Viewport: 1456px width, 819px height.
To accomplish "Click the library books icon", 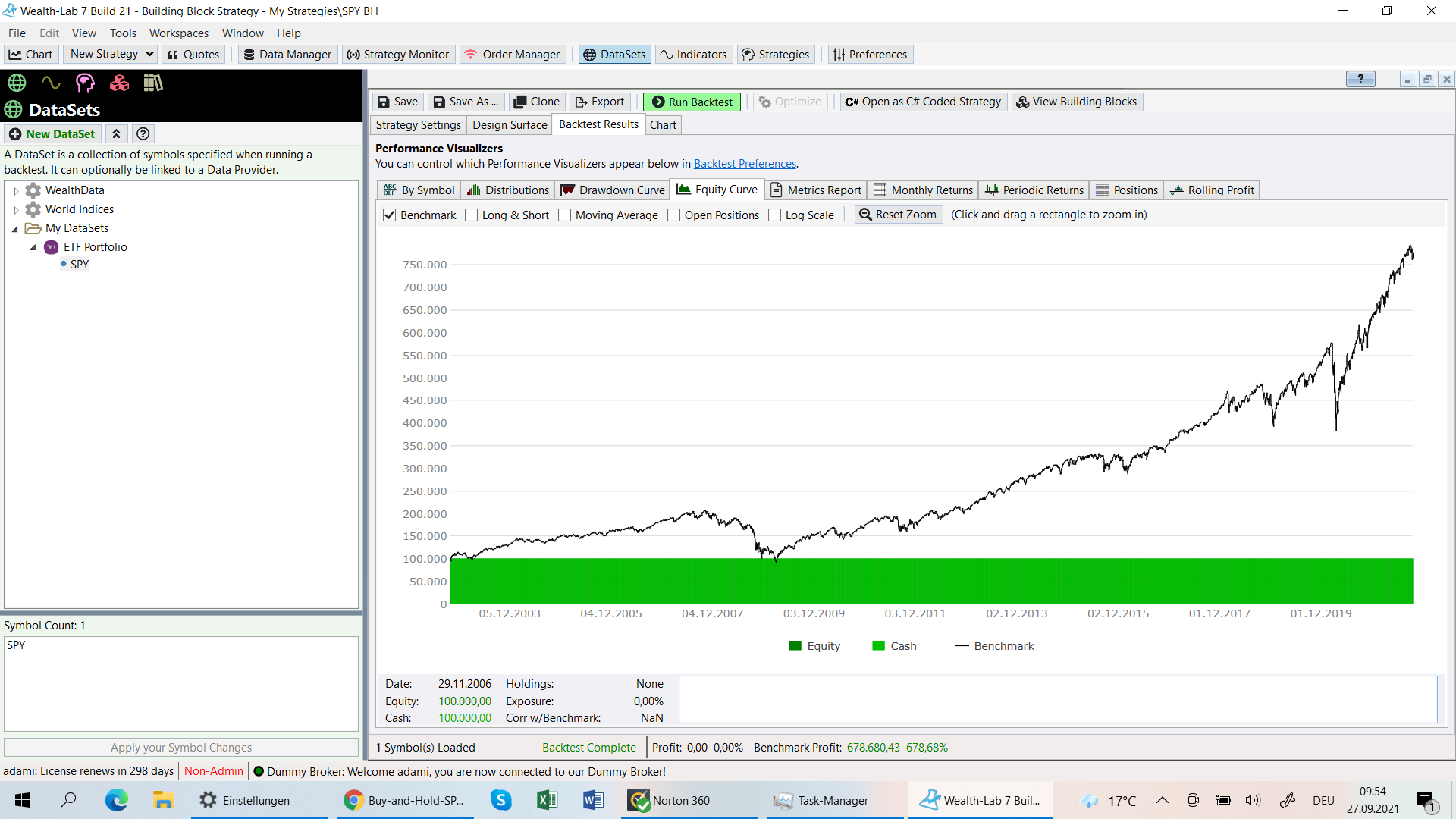I will tap(153, 83).
